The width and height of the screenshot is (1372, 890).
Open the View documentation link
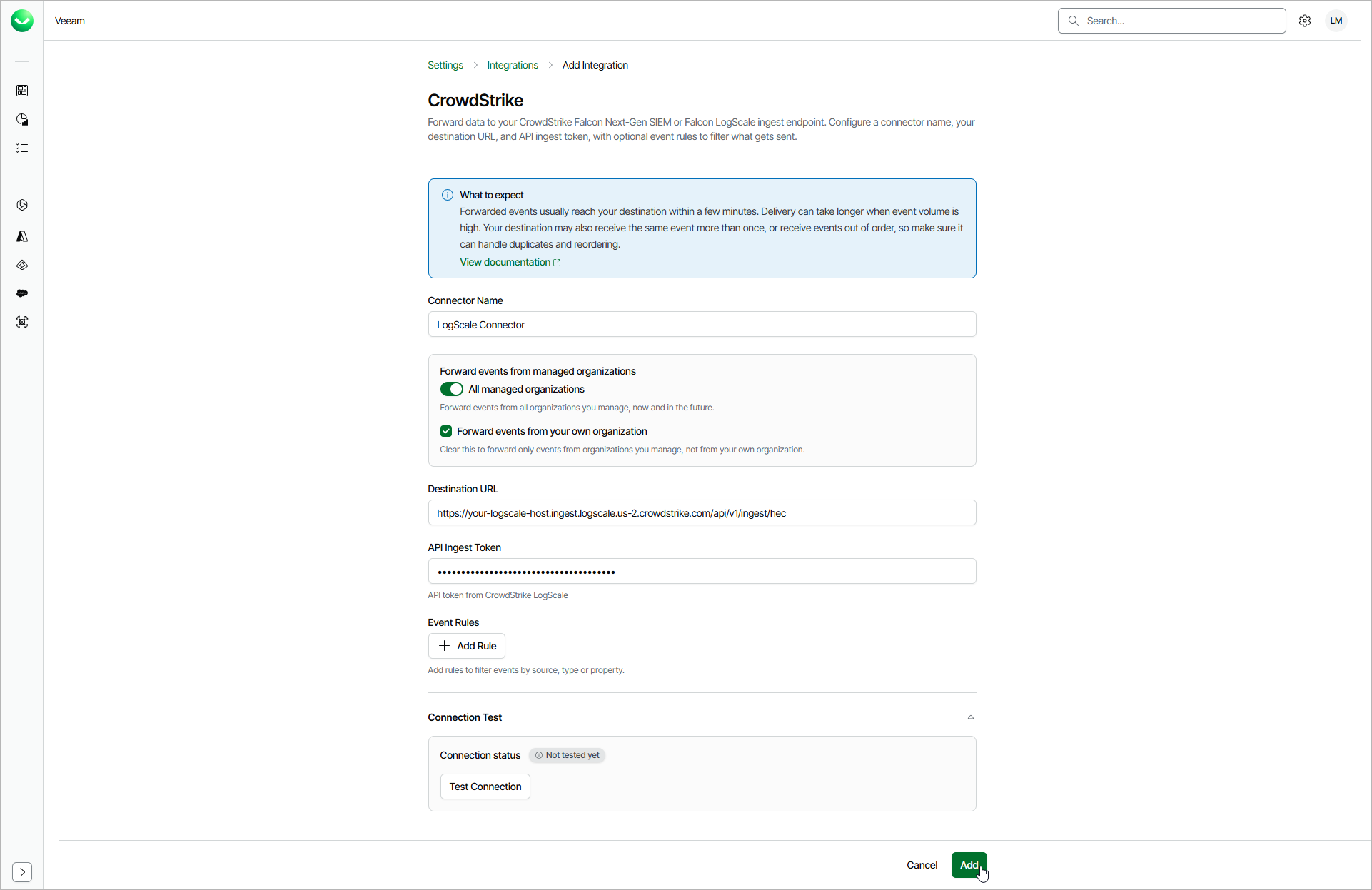(505, 262)
